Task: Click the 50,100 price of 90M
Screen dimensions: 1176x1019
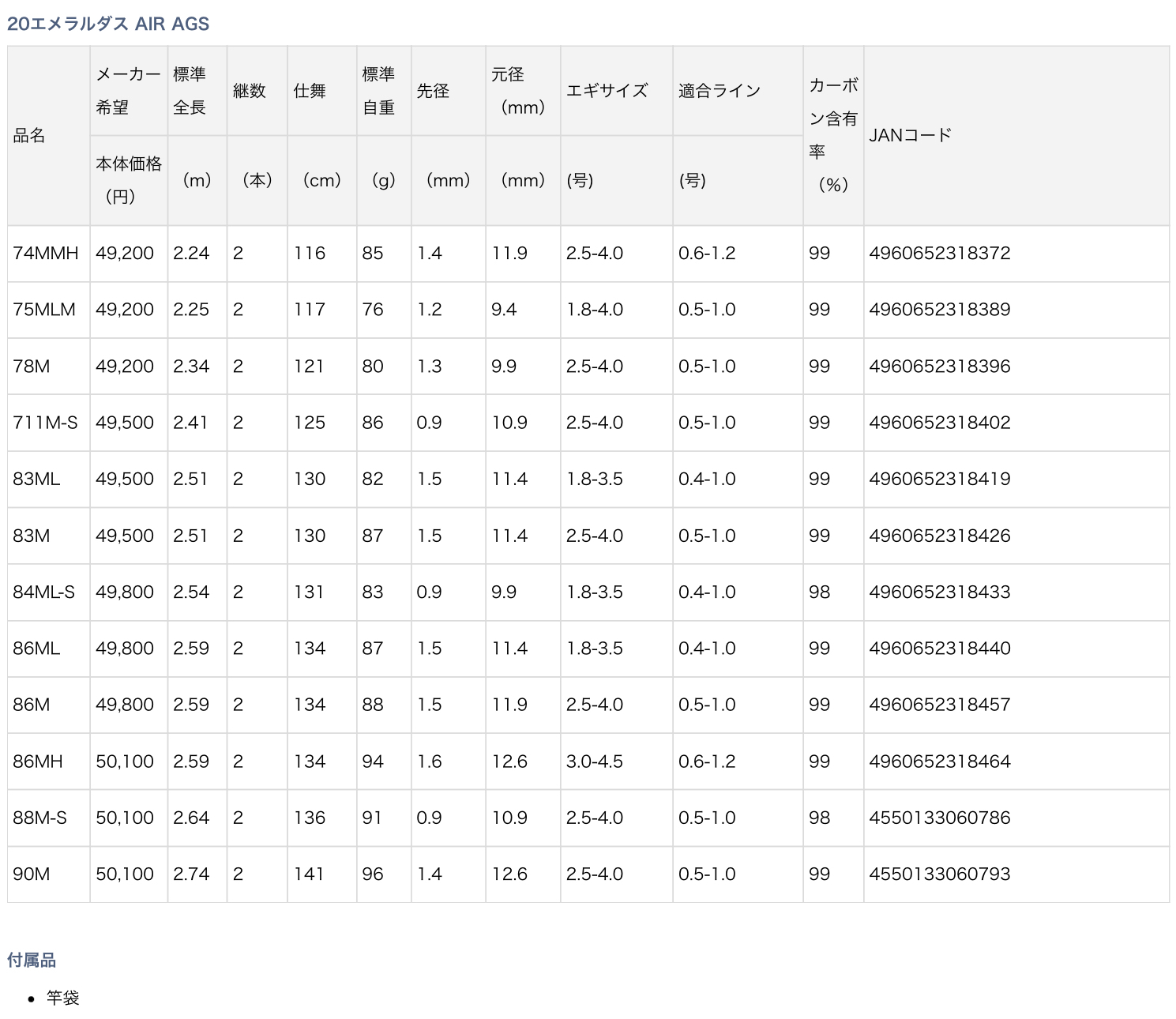Action: tap(125, 874)
